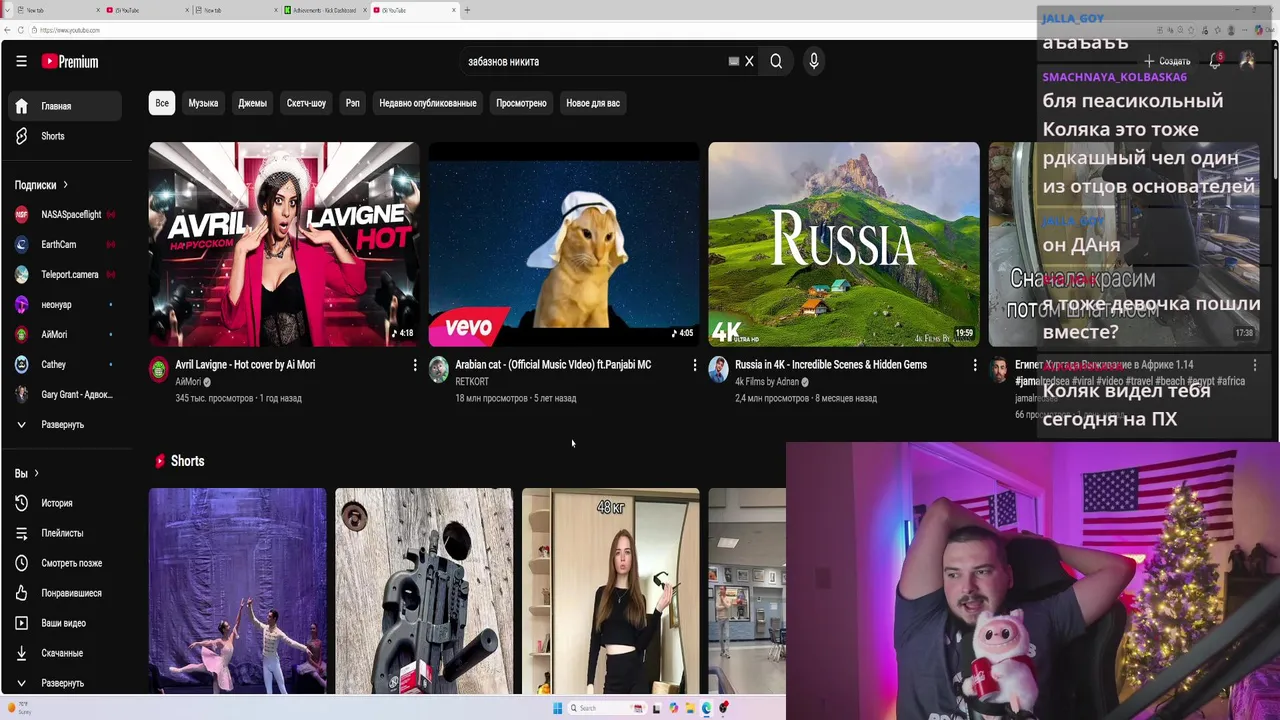Open Arabian cat video thumbnail
This screenshot has width=1280, height=720.
click(x=564, y=244)
